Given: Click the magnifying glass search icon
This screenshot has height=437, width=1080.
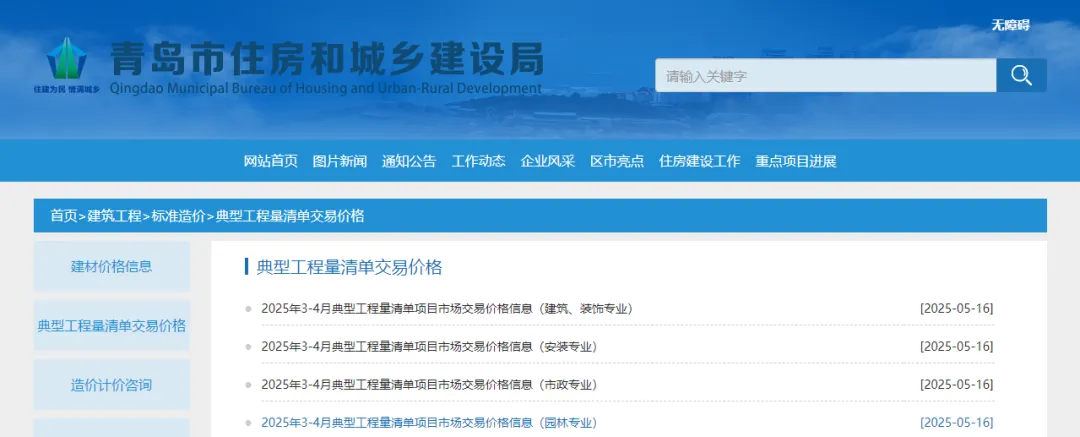Looking at the screenshot, I should click(x=1021, y=76).
